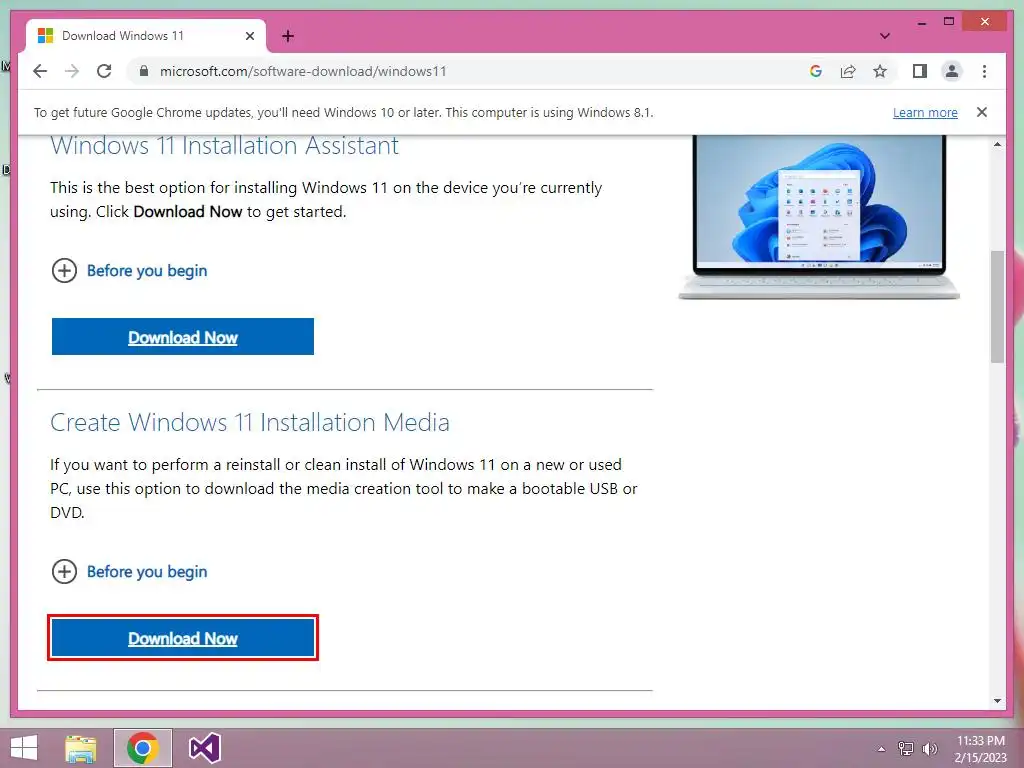This screenshot has width=1024, height=768.
Task: Minimize the Chrome window
Action: tap(921, 22)
